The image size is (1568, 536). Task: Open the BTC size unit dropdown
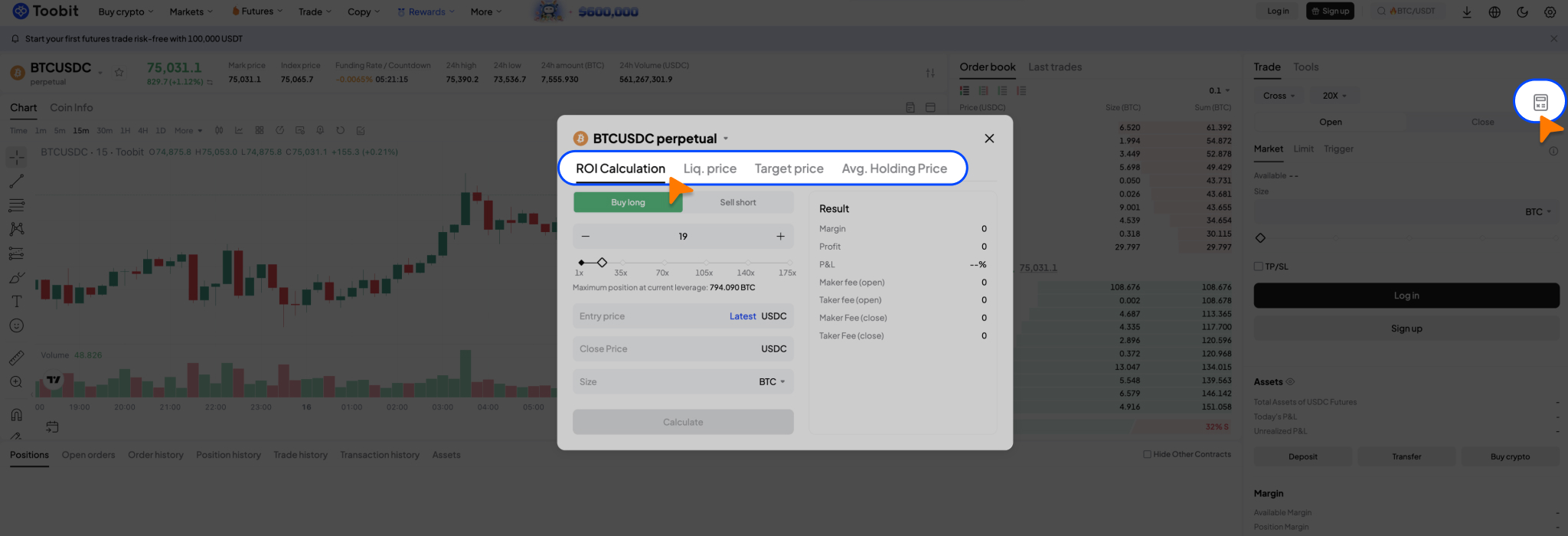coord(772,381)
